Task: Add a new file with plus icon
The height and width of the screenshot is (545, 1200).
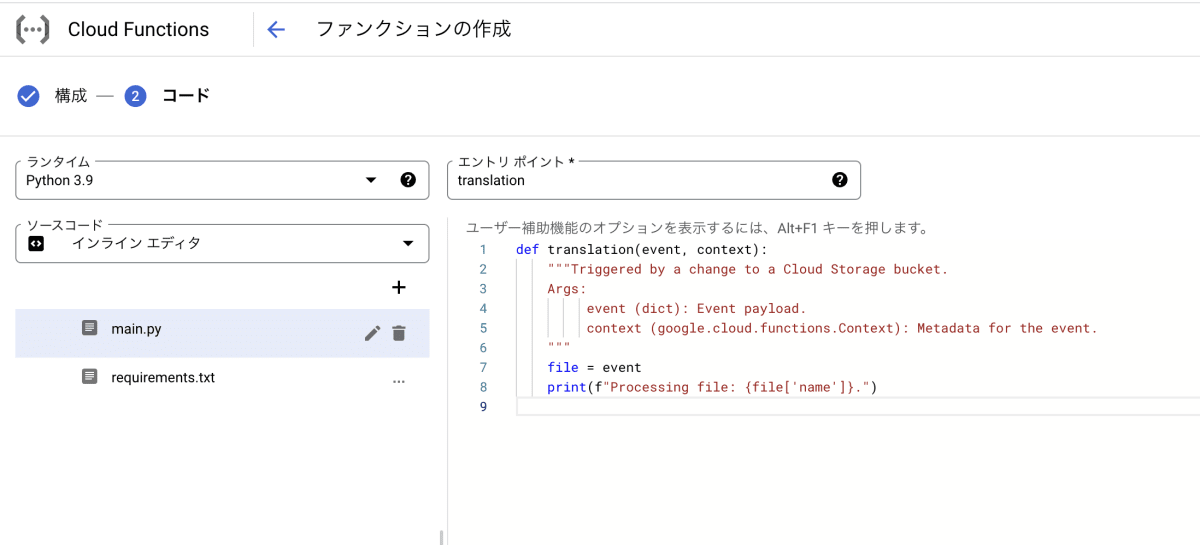Action: point(399,288)
